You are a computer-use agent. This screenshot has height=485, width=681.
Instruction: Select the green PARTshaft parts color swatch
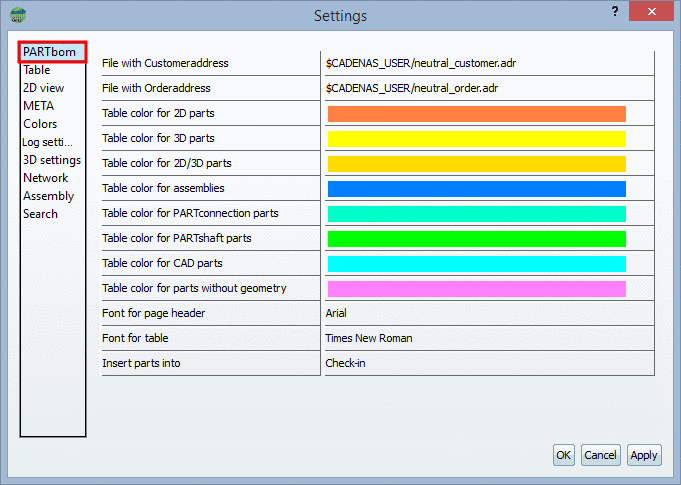476,239
